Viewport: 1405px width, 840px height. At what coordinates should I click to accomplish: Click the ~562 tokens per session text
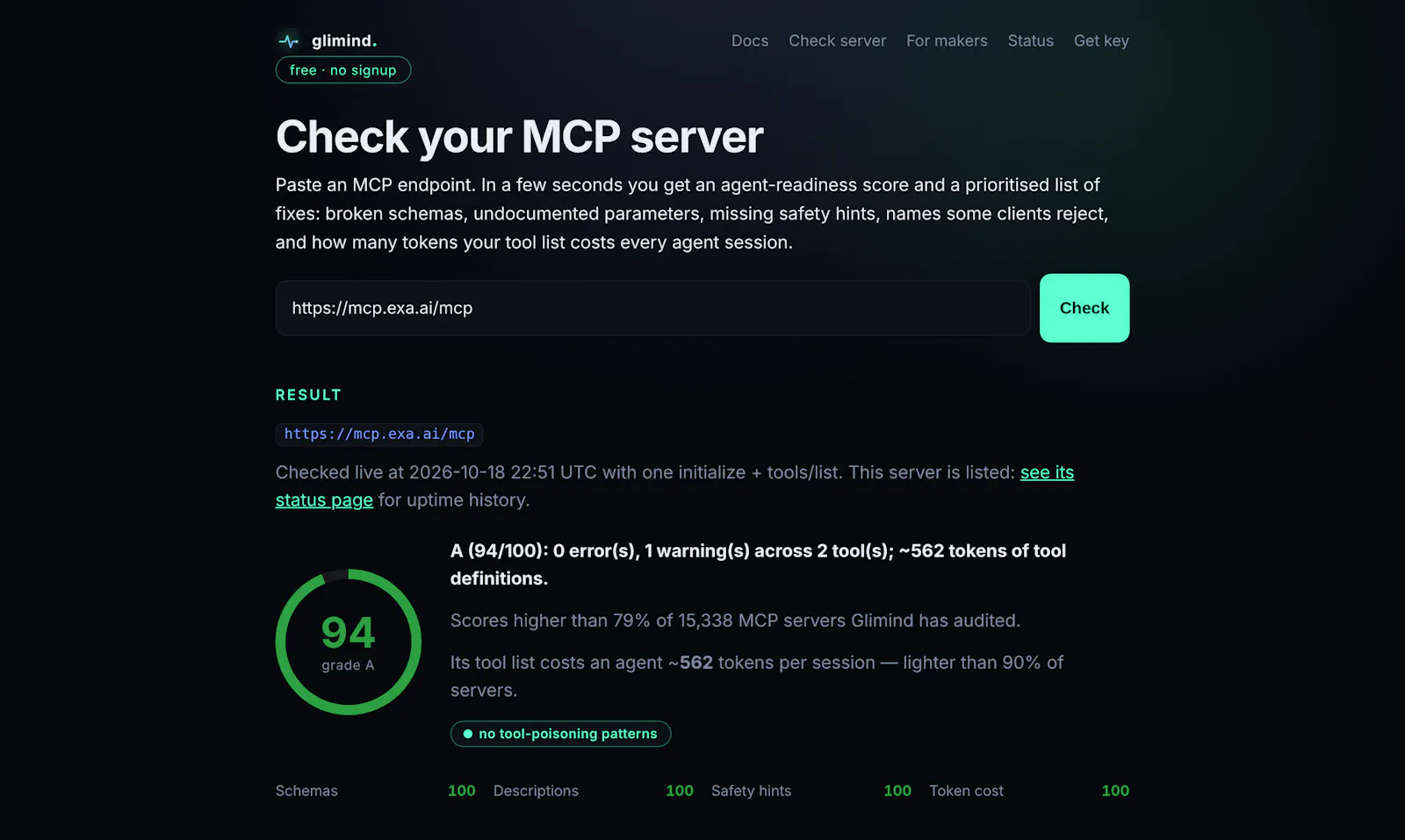coord(772,663)
